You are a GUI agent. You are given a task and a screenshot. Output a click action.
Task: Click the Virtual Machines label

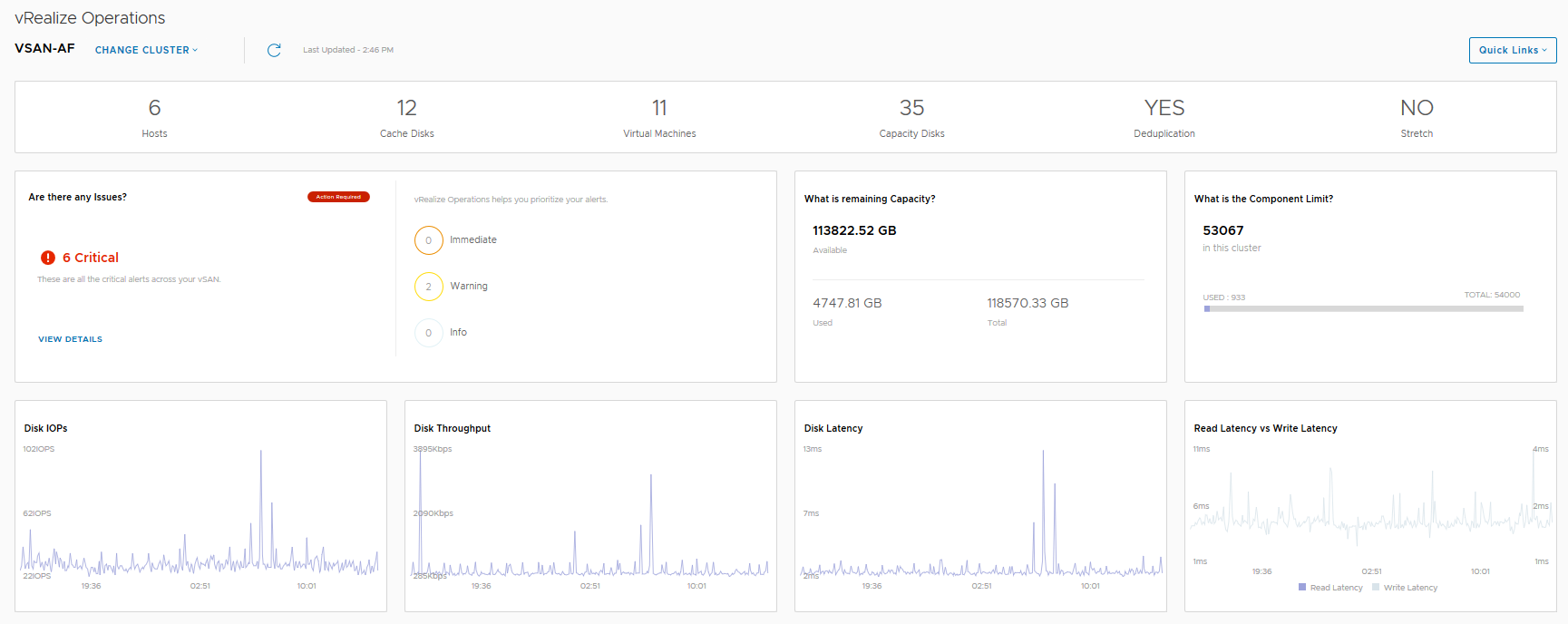coord(659,133)
